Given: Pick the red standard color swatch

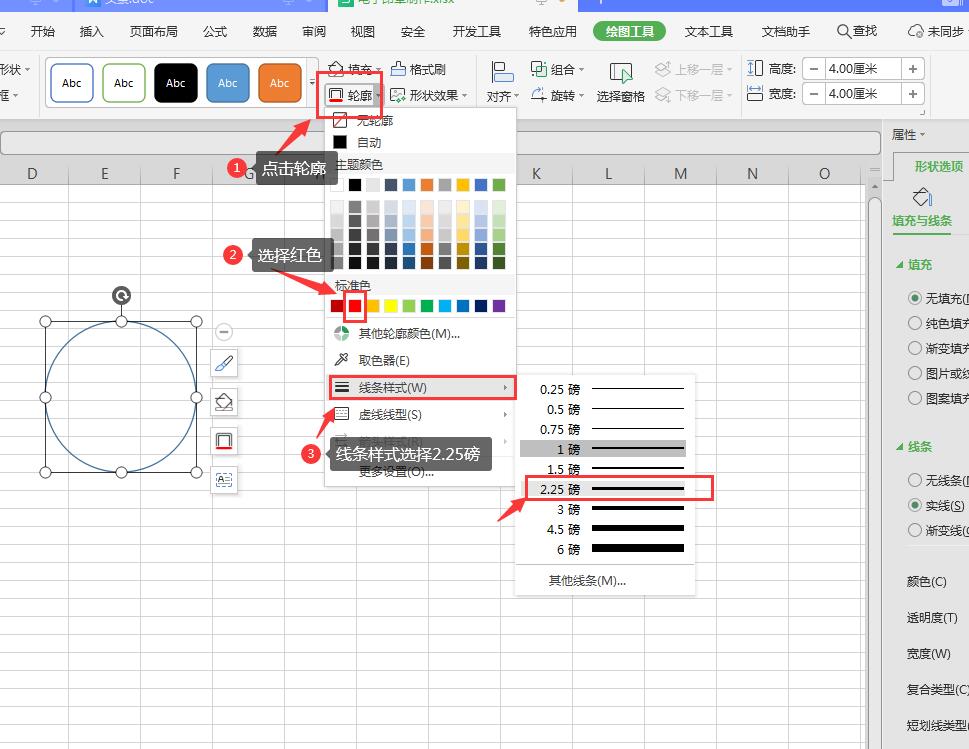Looking at the screenshot, I should [x=355, y=306].
